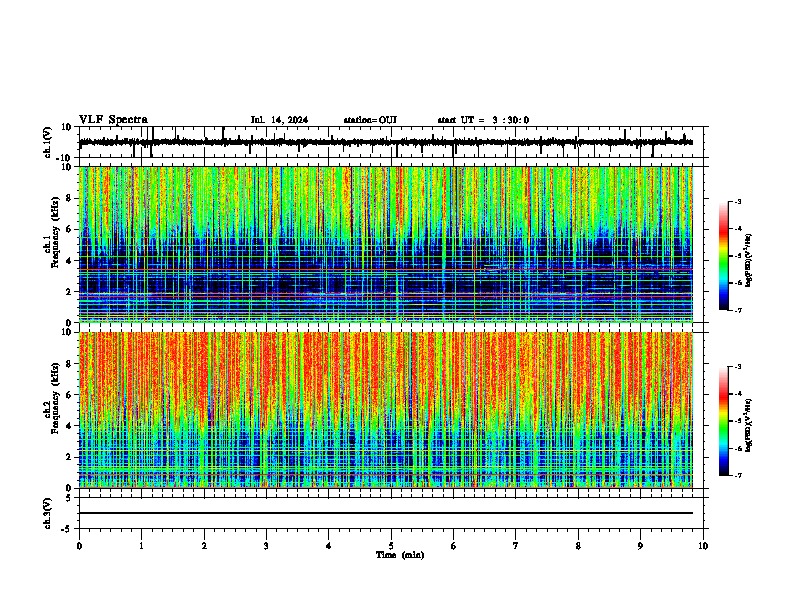
Task: Click time axis tick label "5"
Action: click(x=391, y=546)
